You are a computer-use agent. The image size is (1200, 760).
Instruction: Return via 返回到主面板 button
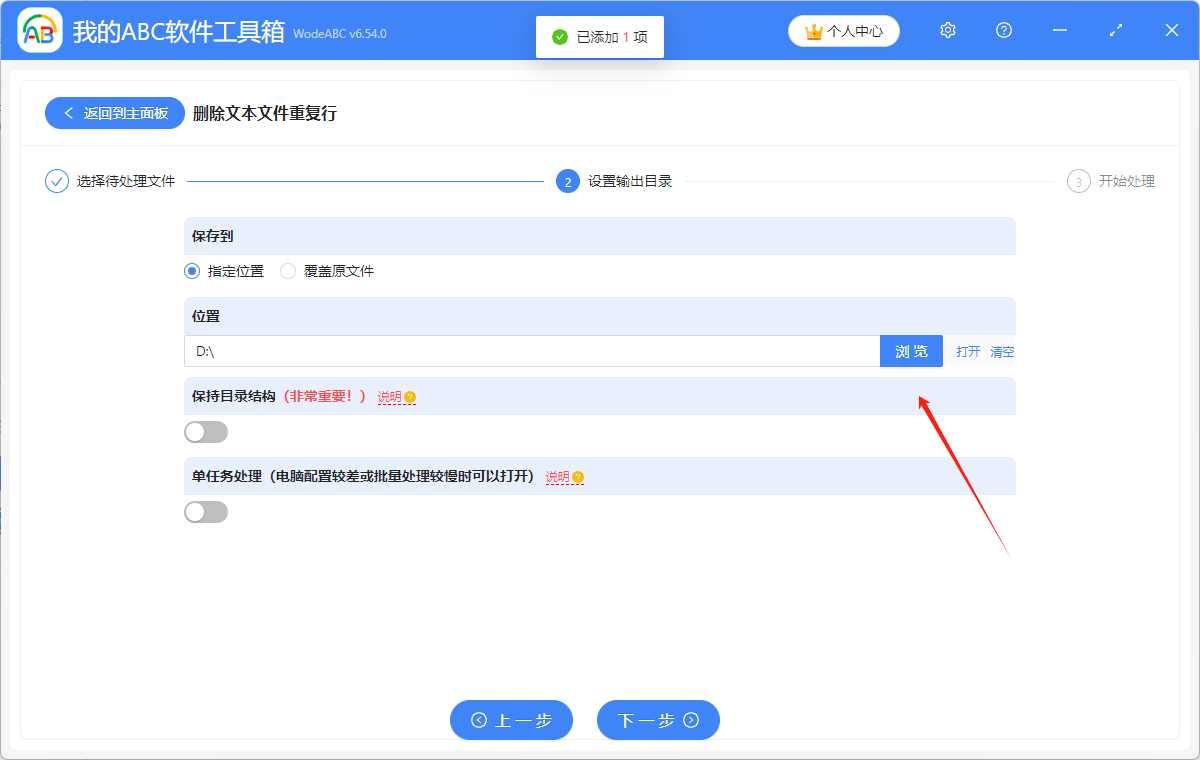tap(114, 113)
